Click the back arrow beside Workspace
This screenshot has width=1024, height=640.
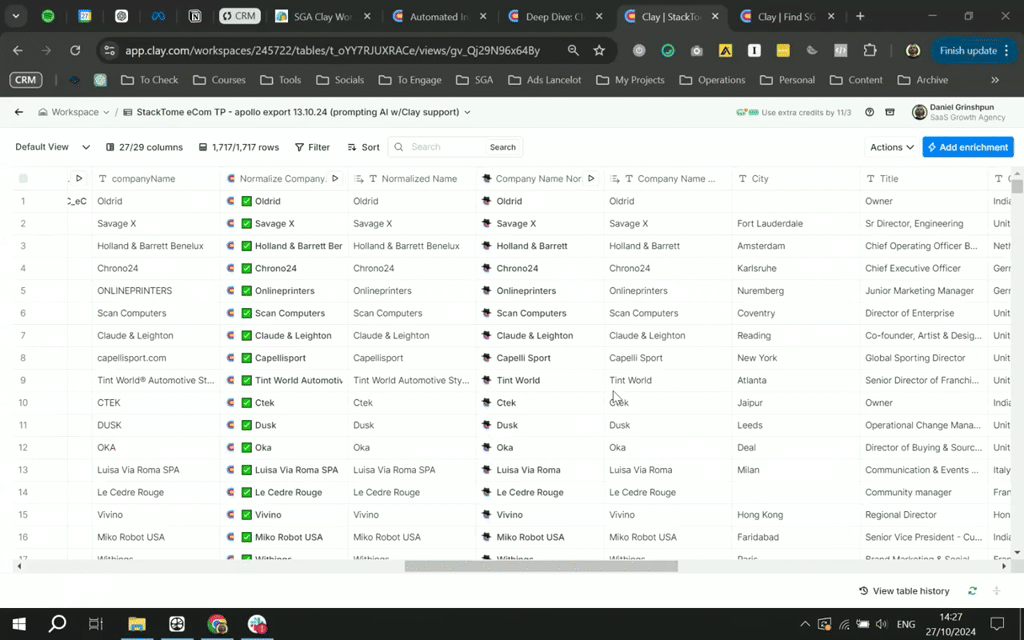18,112
